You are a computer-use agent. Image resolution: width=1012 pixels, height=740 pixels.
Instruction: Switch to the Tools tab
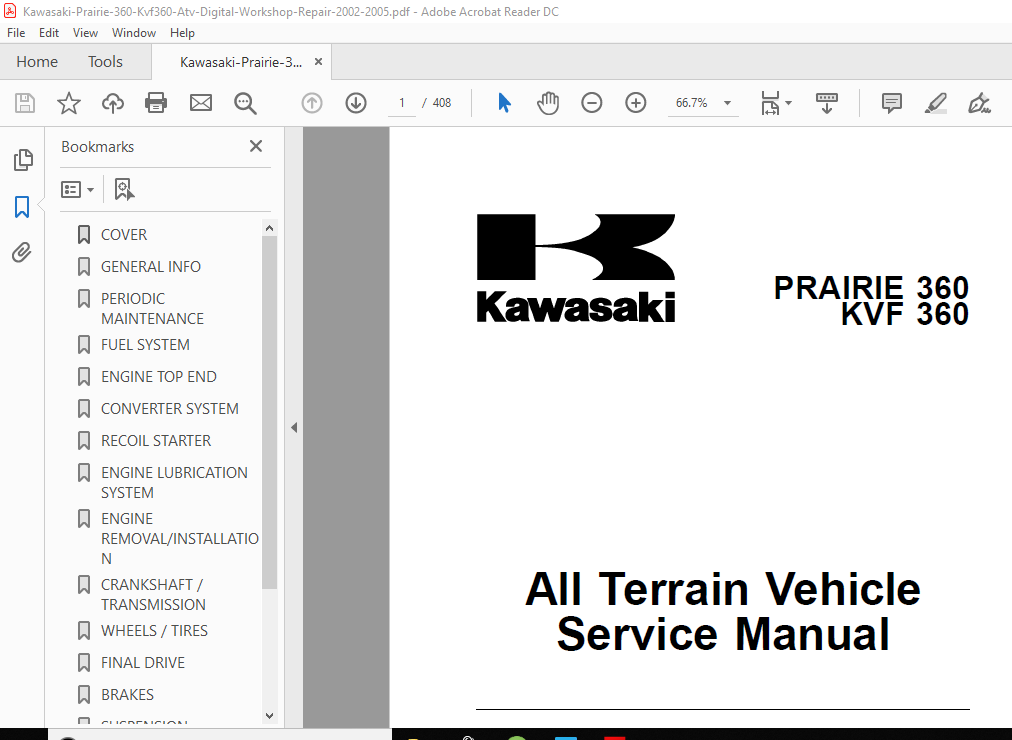(105, 62)
